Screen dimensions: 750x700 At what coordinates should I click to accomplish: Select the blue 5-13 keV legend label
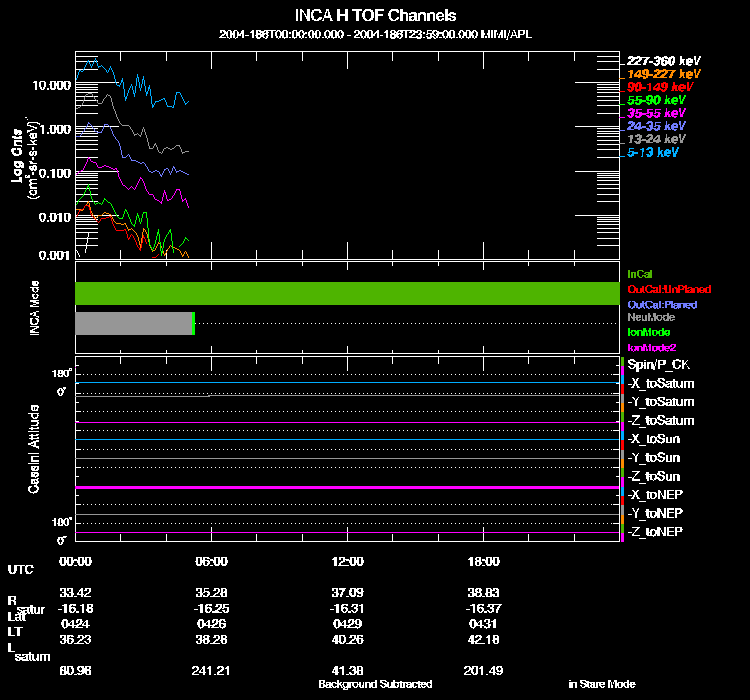coord(652,152)
